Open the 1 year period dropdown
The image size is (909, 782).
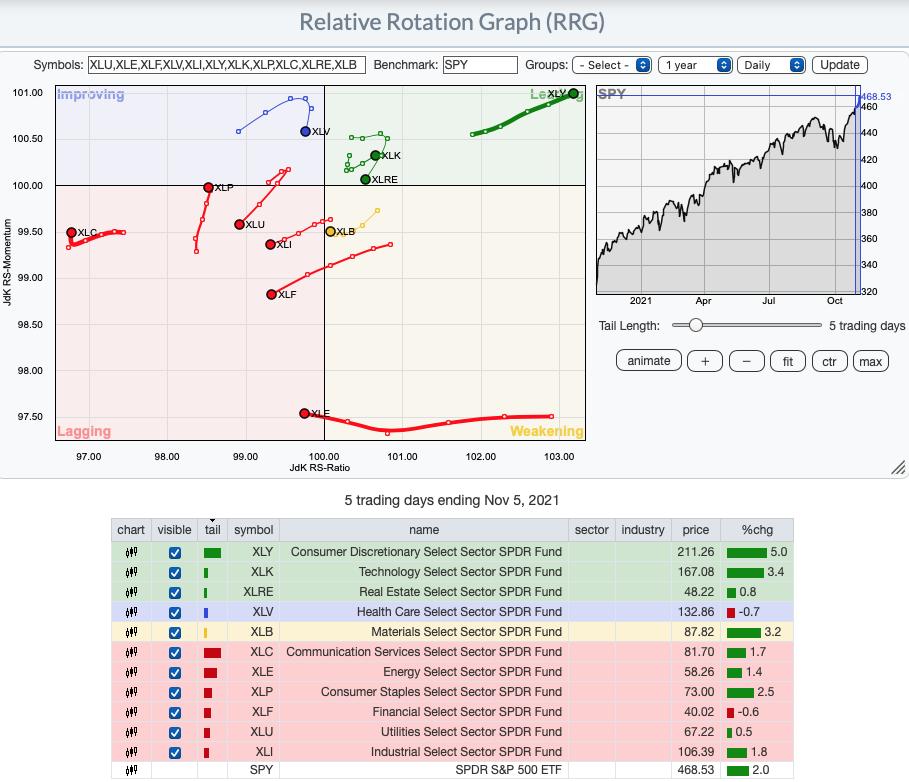tap(695, 65)
